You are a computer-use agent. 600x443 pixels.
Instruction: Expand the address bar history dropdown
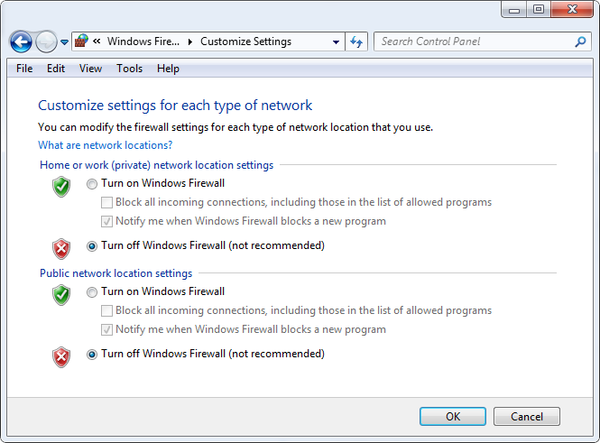click(336, 42)
